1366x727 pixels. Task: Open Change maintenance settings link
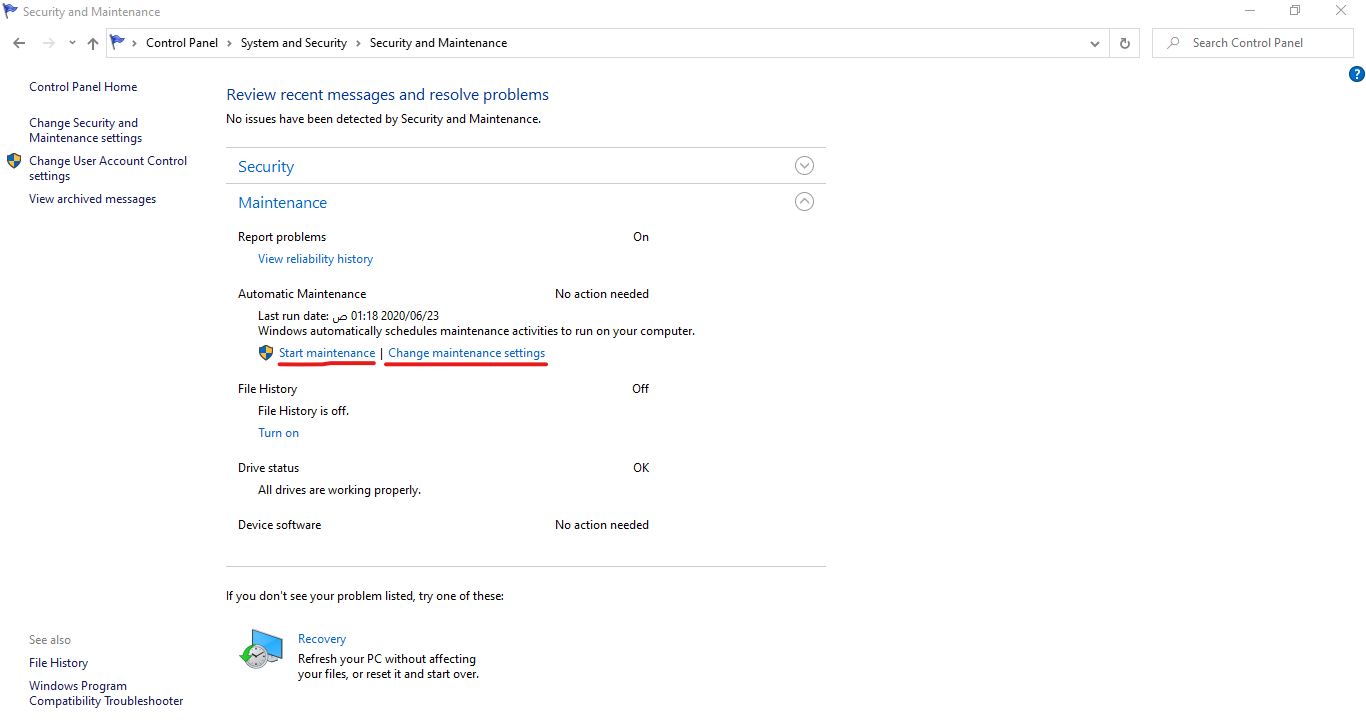click(x=467, y=353)
